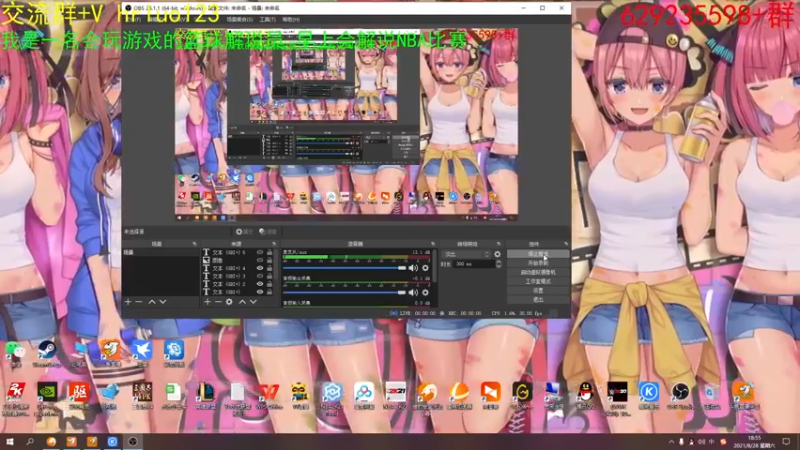This screenshot has width=800, height=450.
Task: Click 停止推流 button in controls
Action: click(538, 254)
